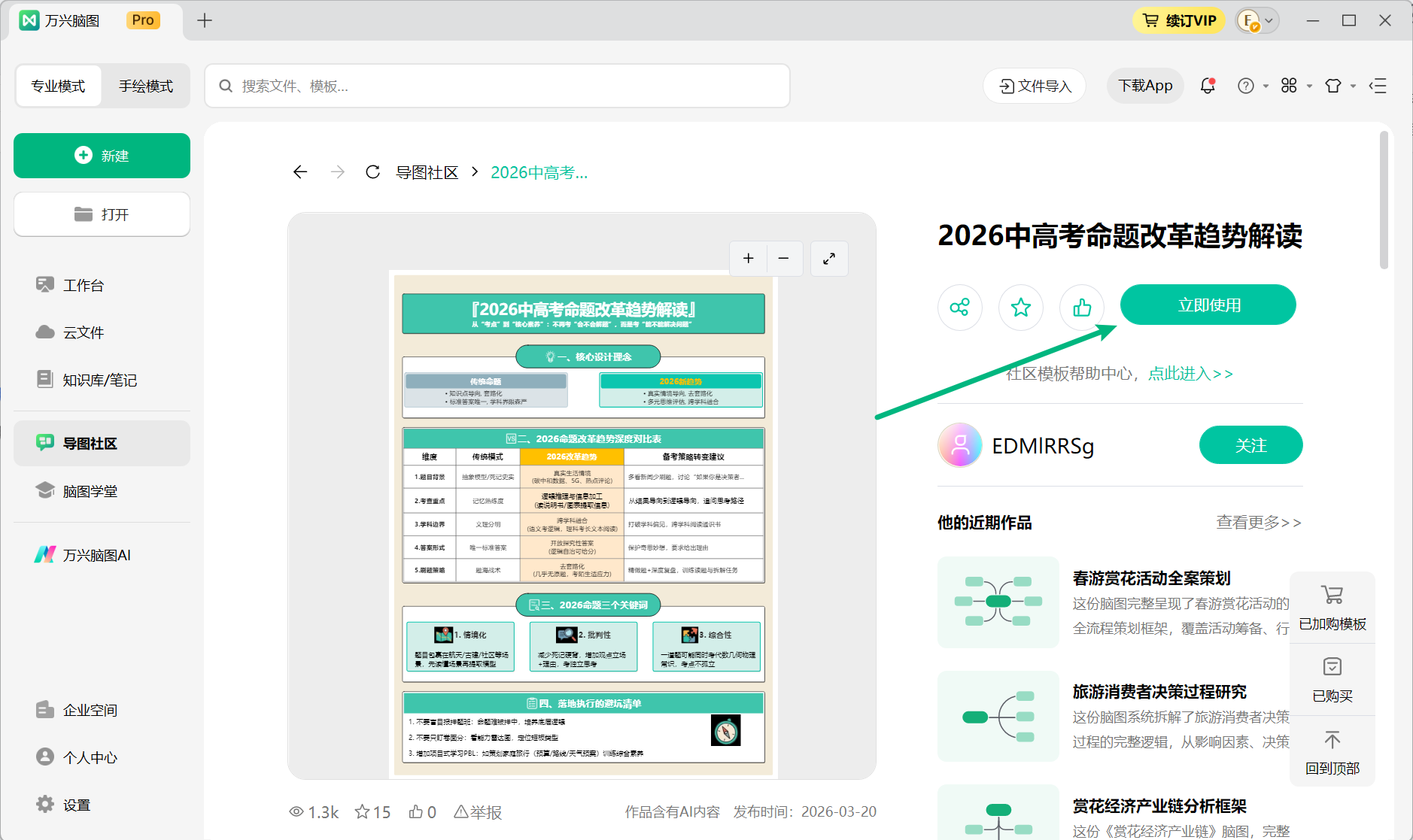Viewport: 1413px width, 840px height.
Task: Open 个人中心 in sidebar
Action: tap(102, 757)
